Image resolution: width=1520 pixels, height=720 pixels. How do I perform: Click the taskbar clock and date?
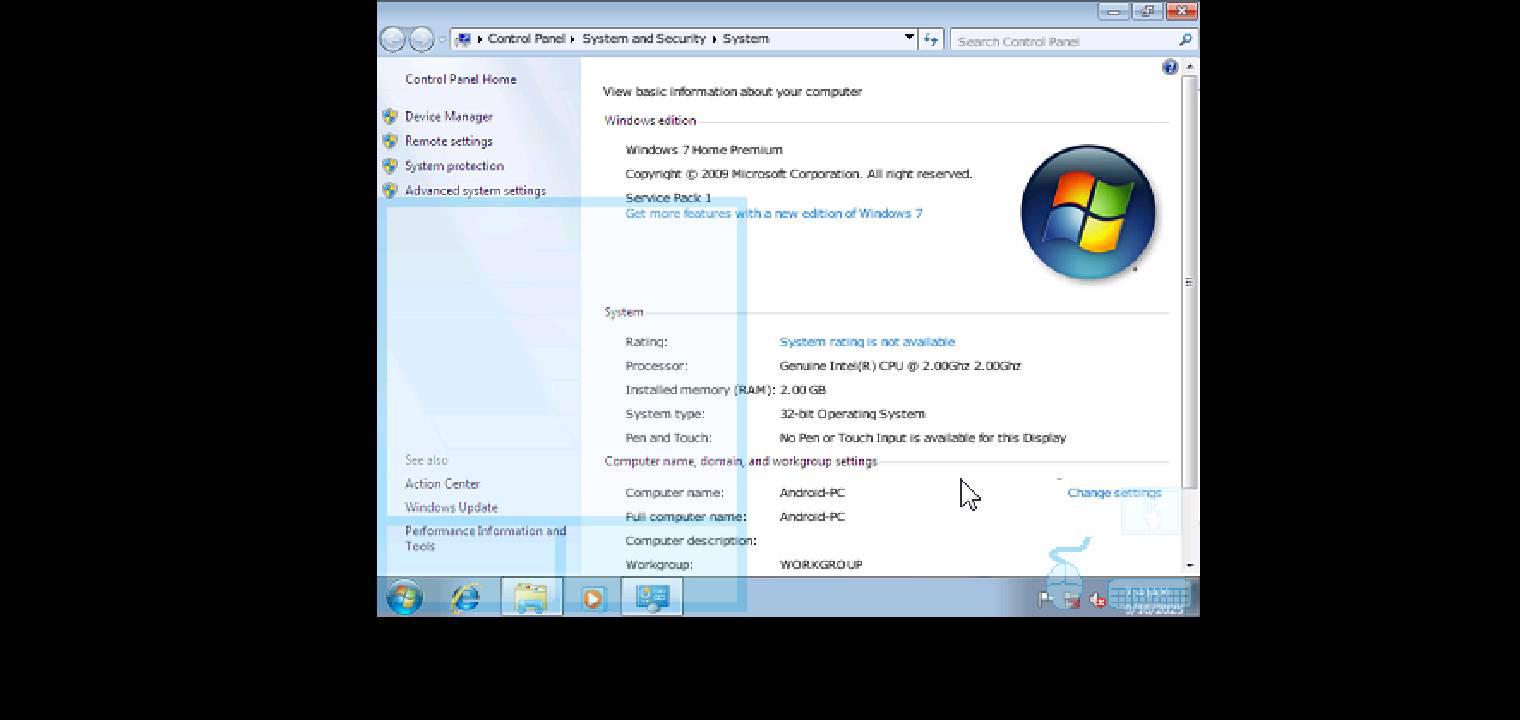pyautogui.click(x=1153, y=600)
